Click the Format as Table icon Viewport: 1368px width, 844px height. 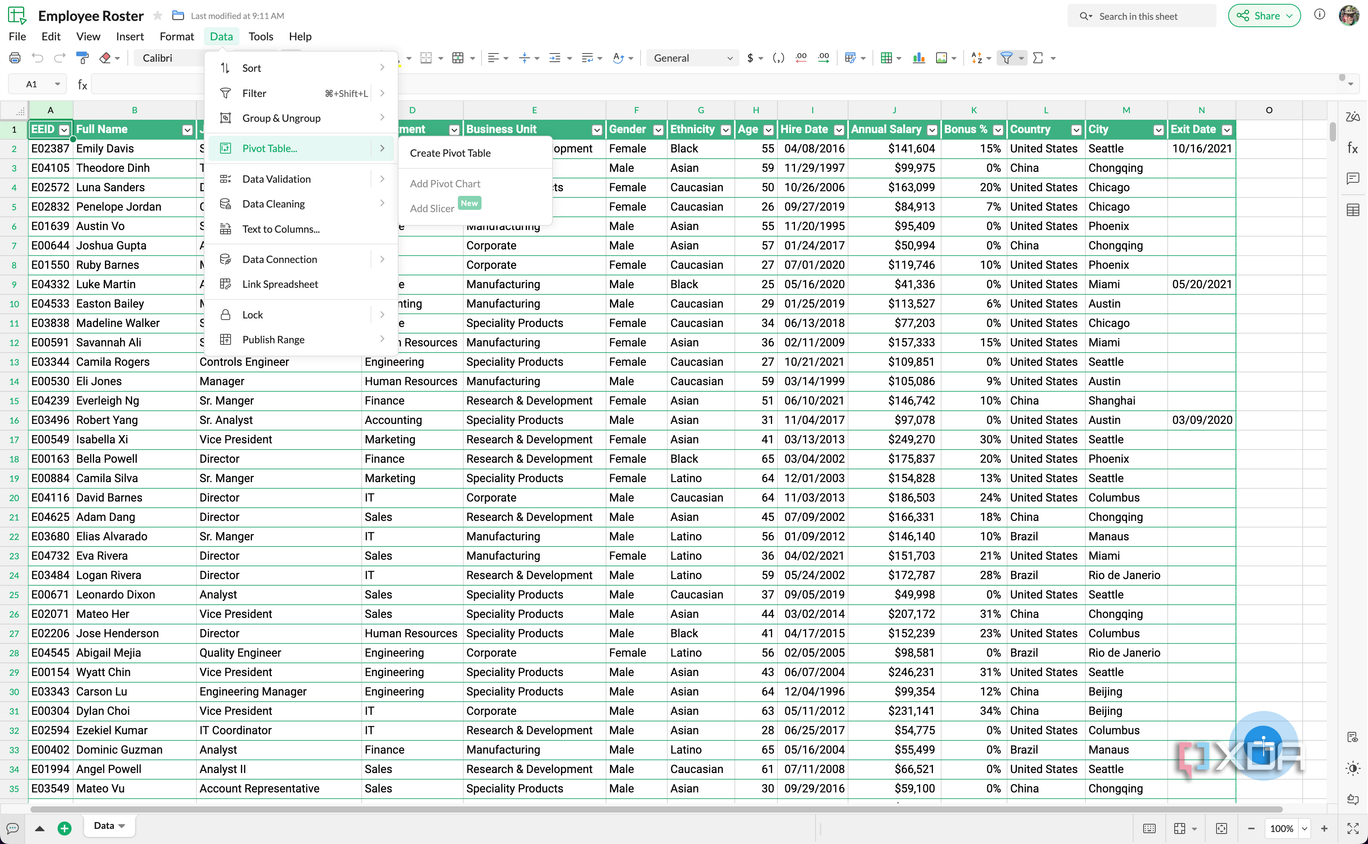[x=886, y=58]
